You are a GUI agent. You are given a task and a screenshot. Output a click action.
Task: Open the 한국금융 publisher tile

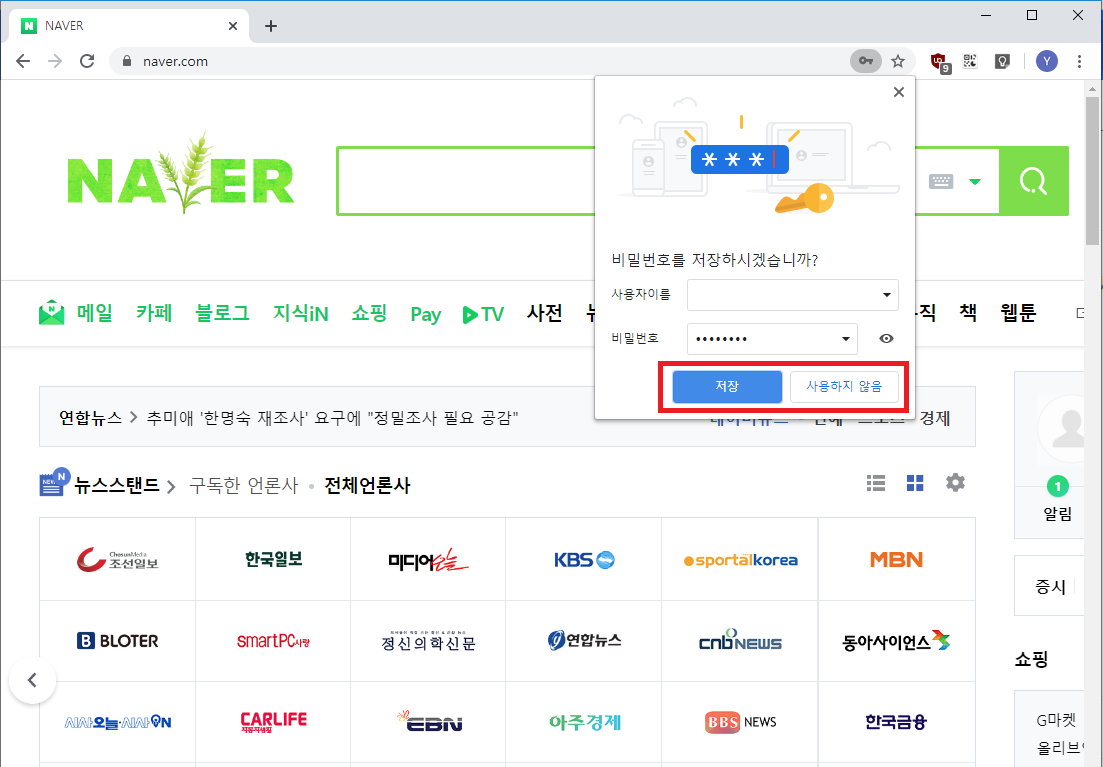[x=896, y=722]
